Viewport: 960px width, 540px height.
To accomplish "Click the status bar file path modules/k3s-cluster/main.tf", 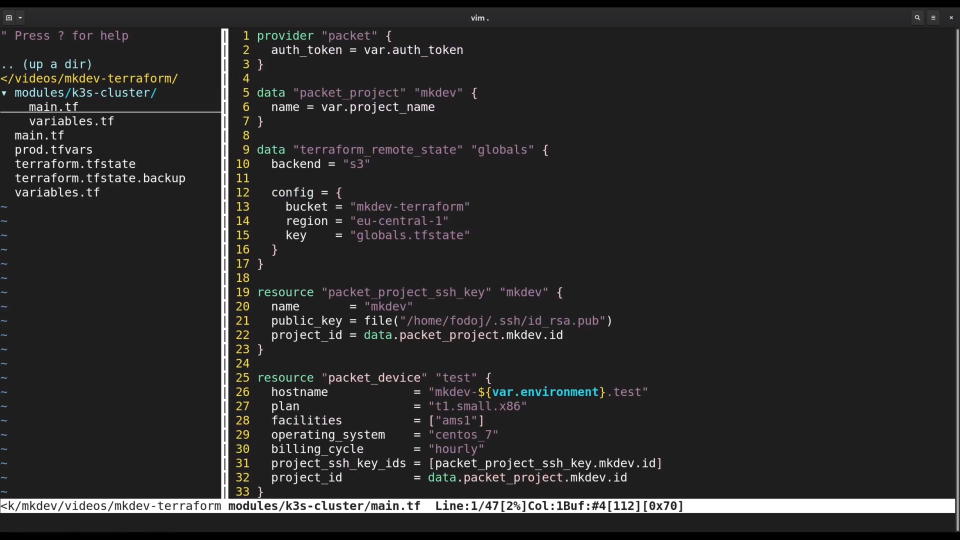I will tap(324, 506).
